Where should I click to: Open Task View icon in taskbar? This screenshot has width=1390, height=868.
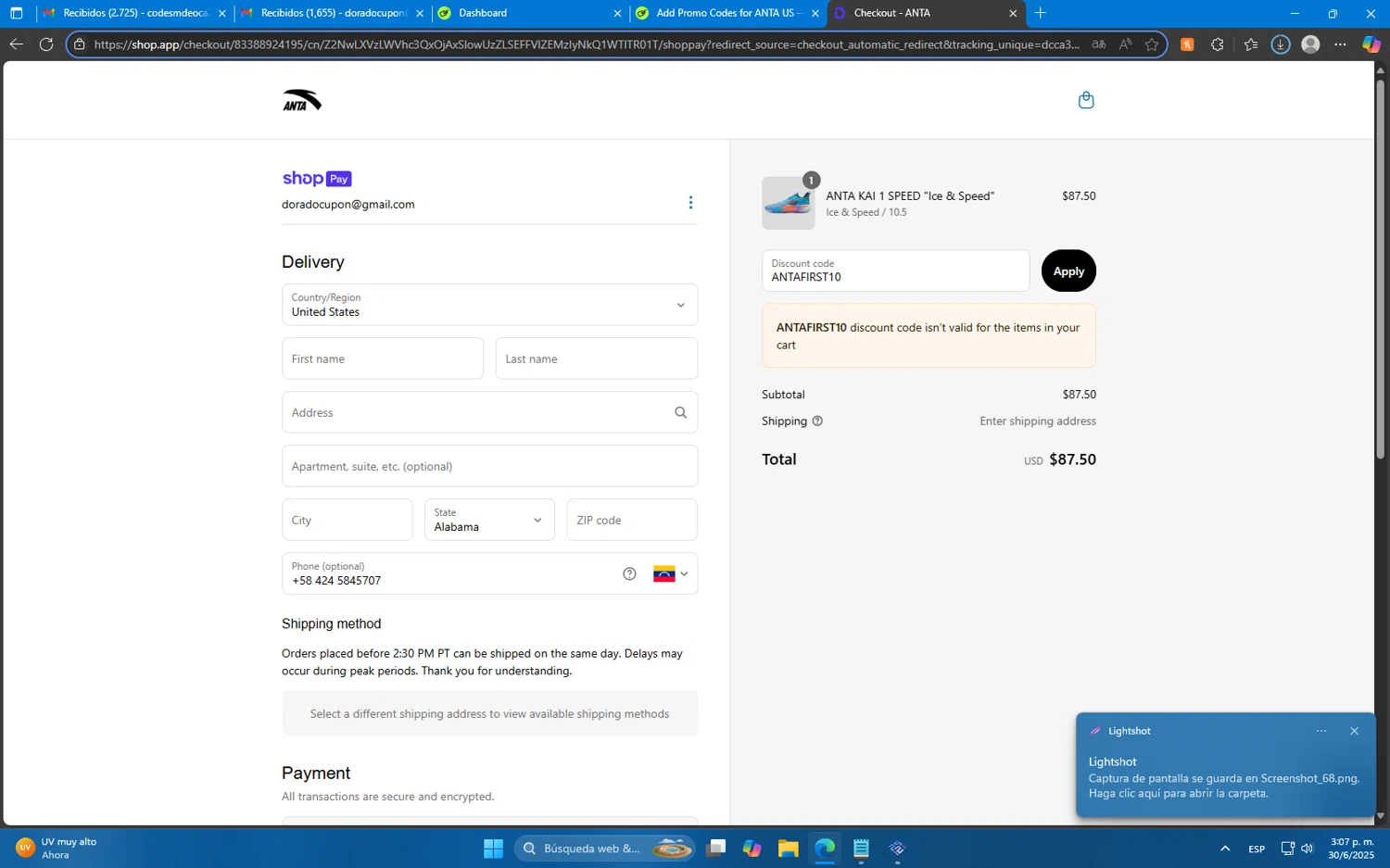click(715, 849)
